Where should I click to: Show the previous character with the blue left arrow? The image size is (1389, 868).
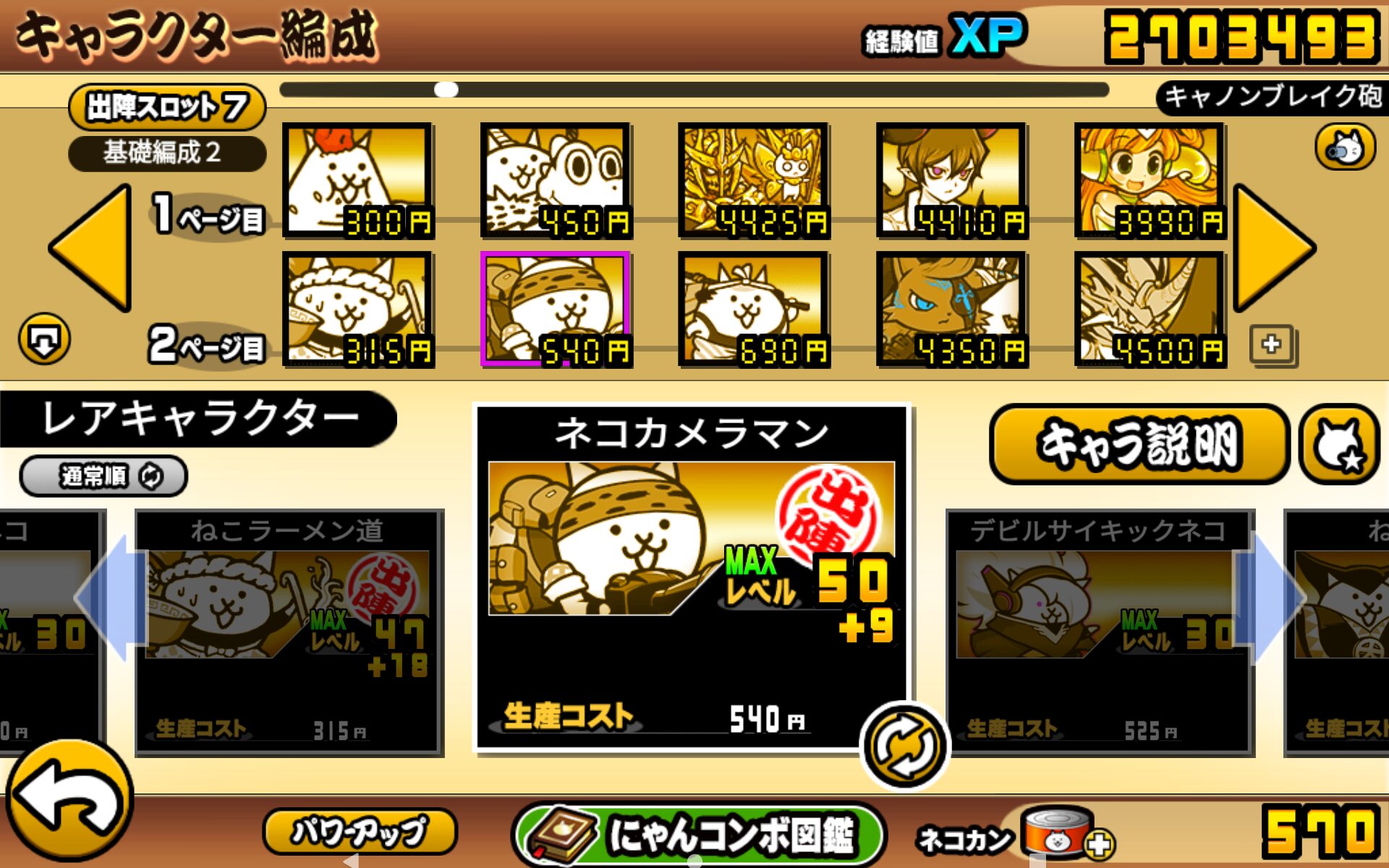pos(111,598)
